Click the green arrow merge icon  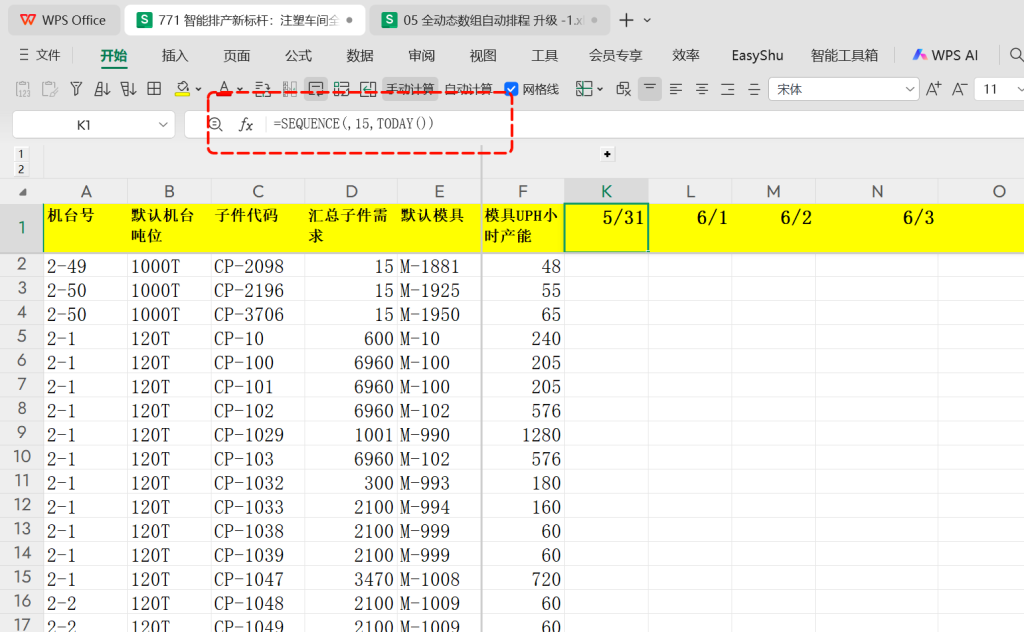click(368, 89)
